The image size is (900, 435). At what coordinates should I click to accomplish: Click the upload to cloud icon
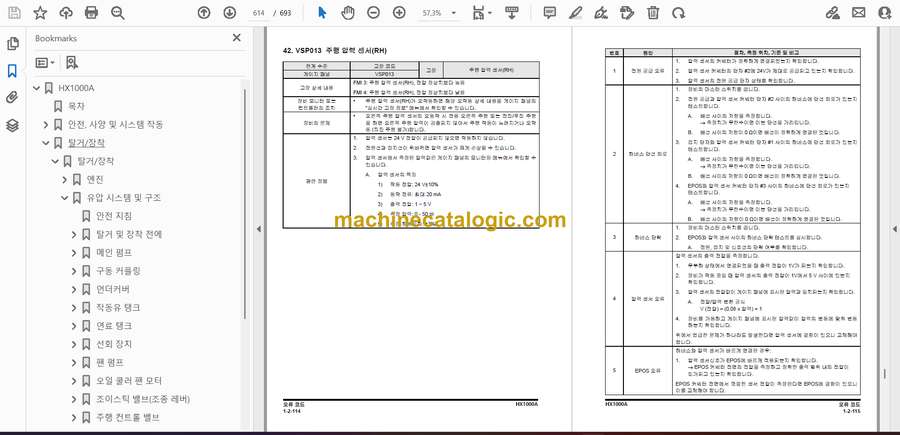pyautogui.click(x=66, y=13)
